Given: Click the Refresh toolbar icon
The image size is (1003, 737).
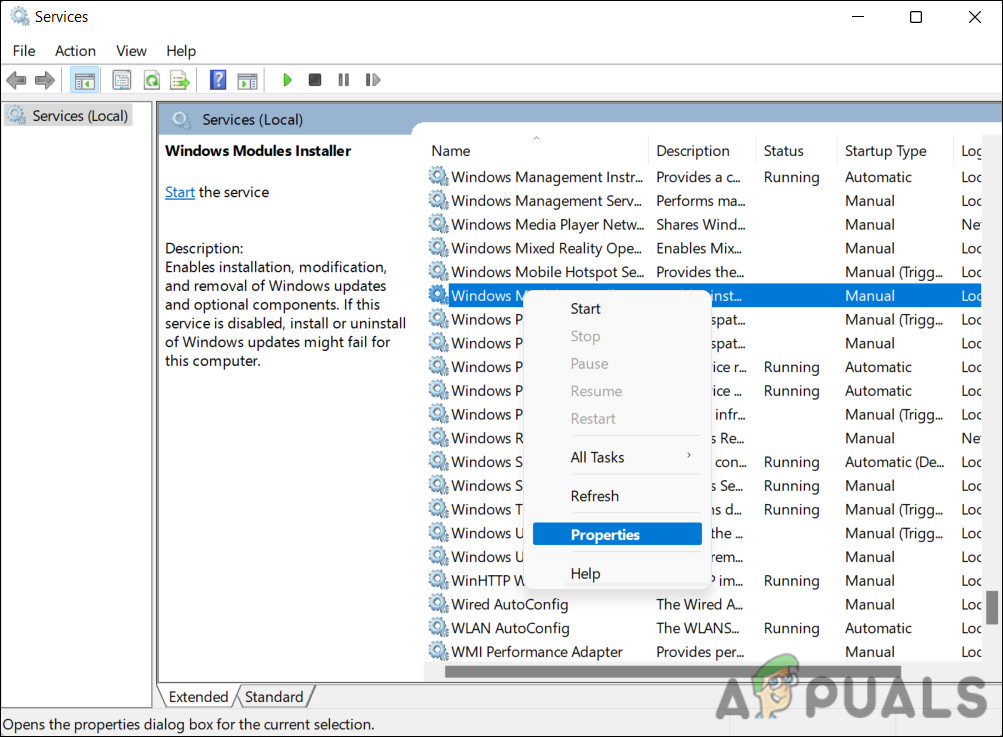Looking at the screenshot, I should (151, 80).
